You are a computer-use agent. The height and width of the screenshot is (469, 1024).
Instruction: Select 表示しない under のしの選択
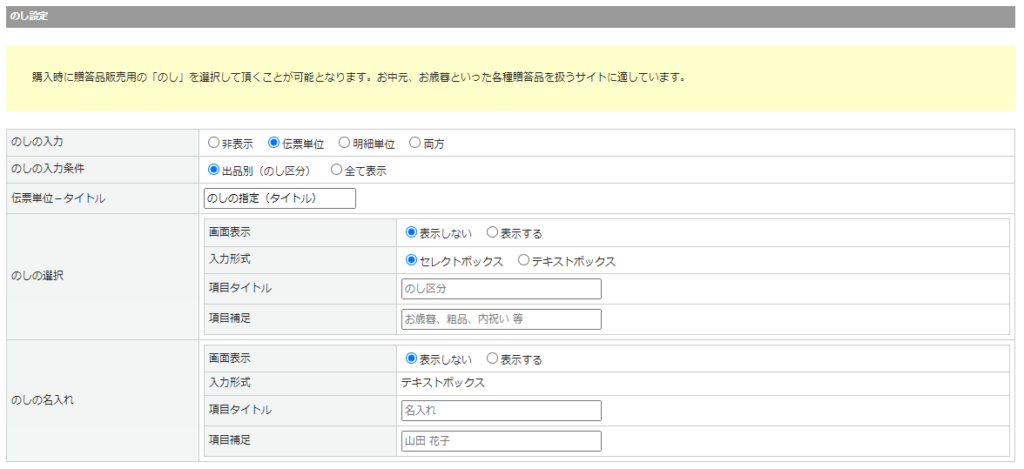pos(411,232)
